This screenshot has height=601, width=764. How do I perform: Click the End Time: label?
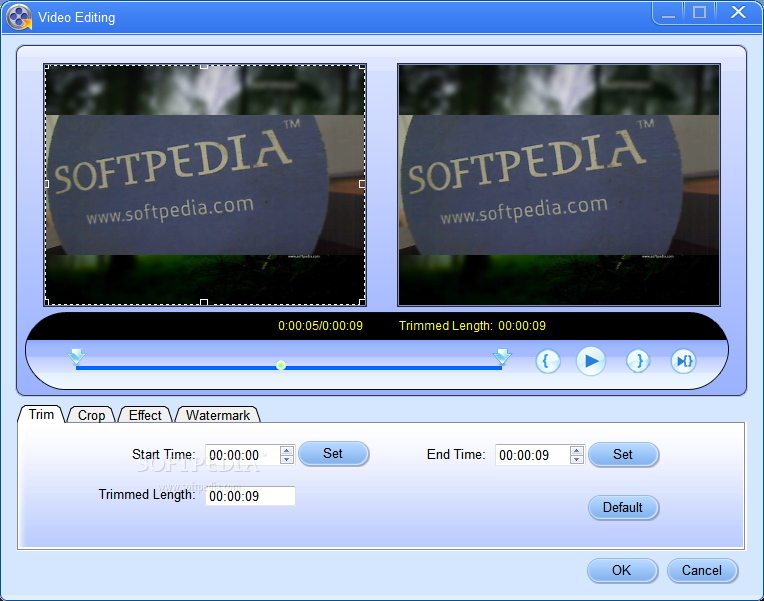click(456, 454)
